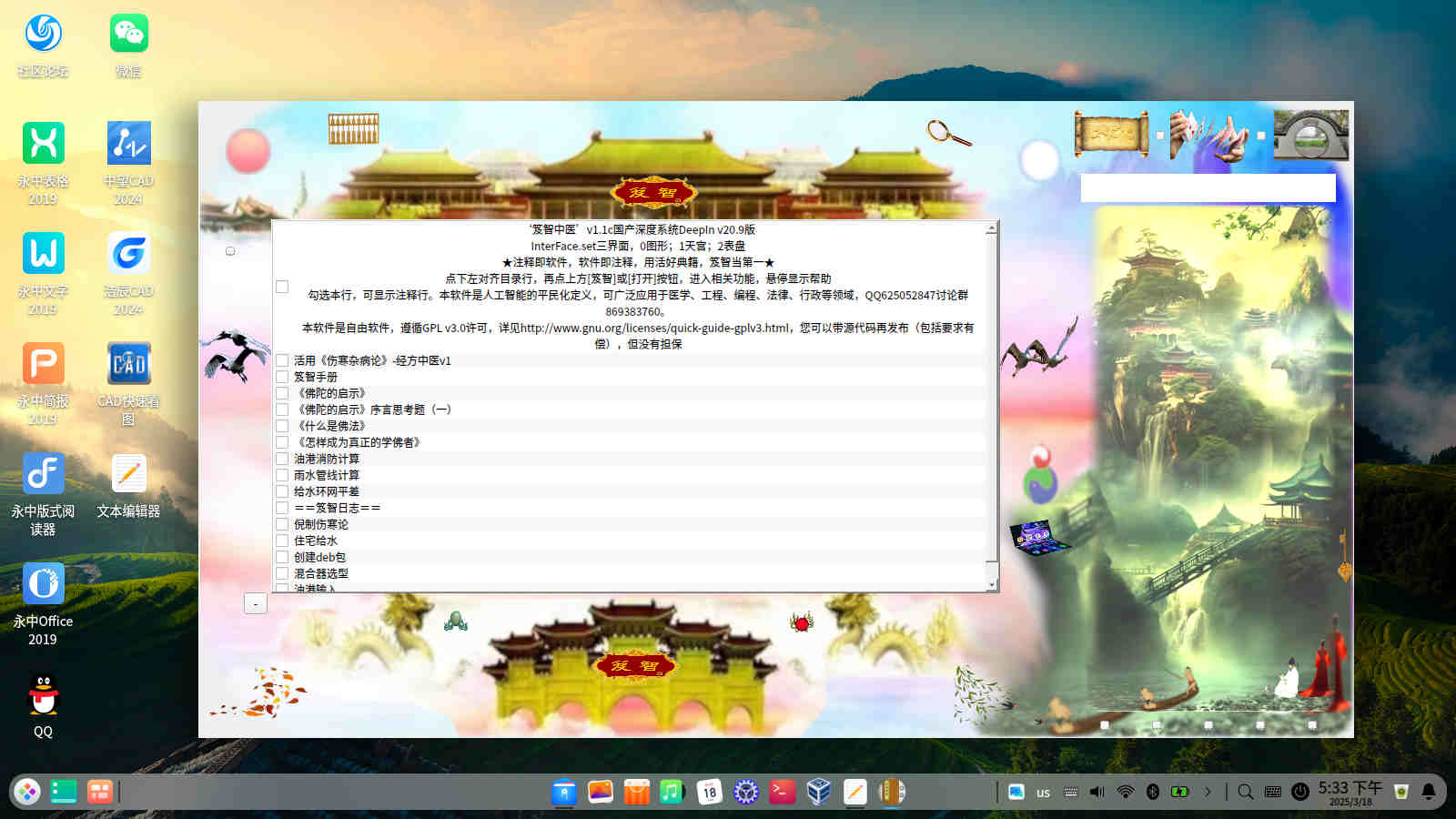The image size is (1456, 819).
Task: Click small checkbox between cards and gate
Action: click(x=1260, y=136)
